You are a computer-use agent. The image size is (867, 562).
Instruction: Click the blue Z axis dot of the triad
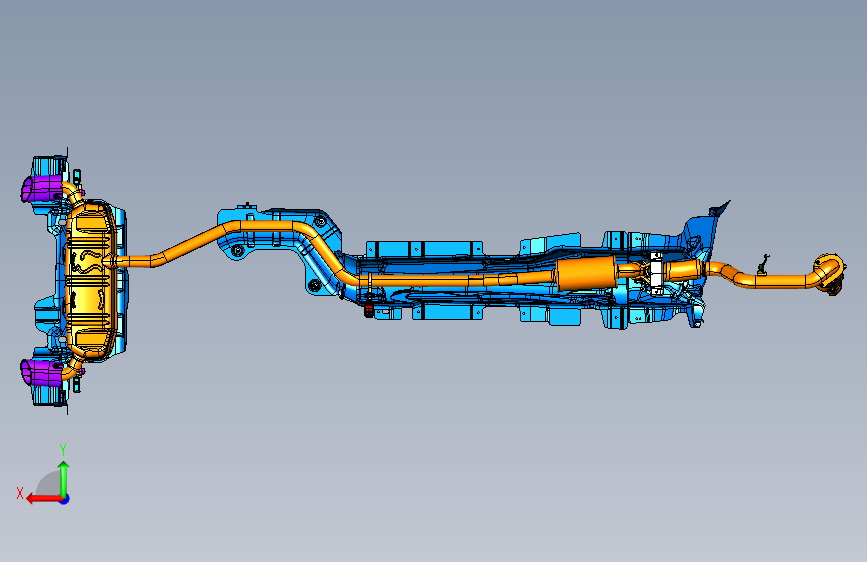65,499
